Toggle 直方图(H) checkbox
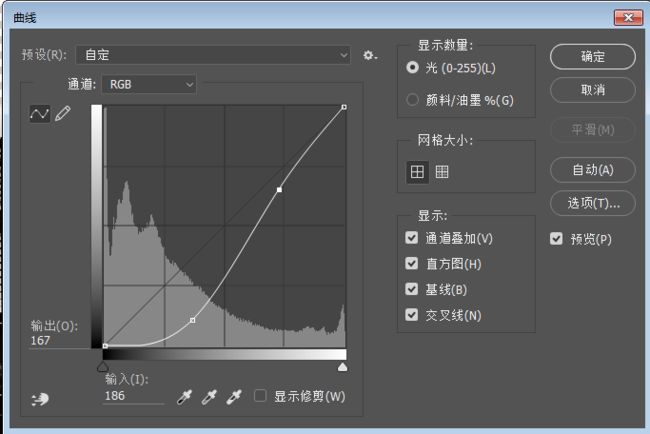 pyautogui.click(x=412, y=264)
